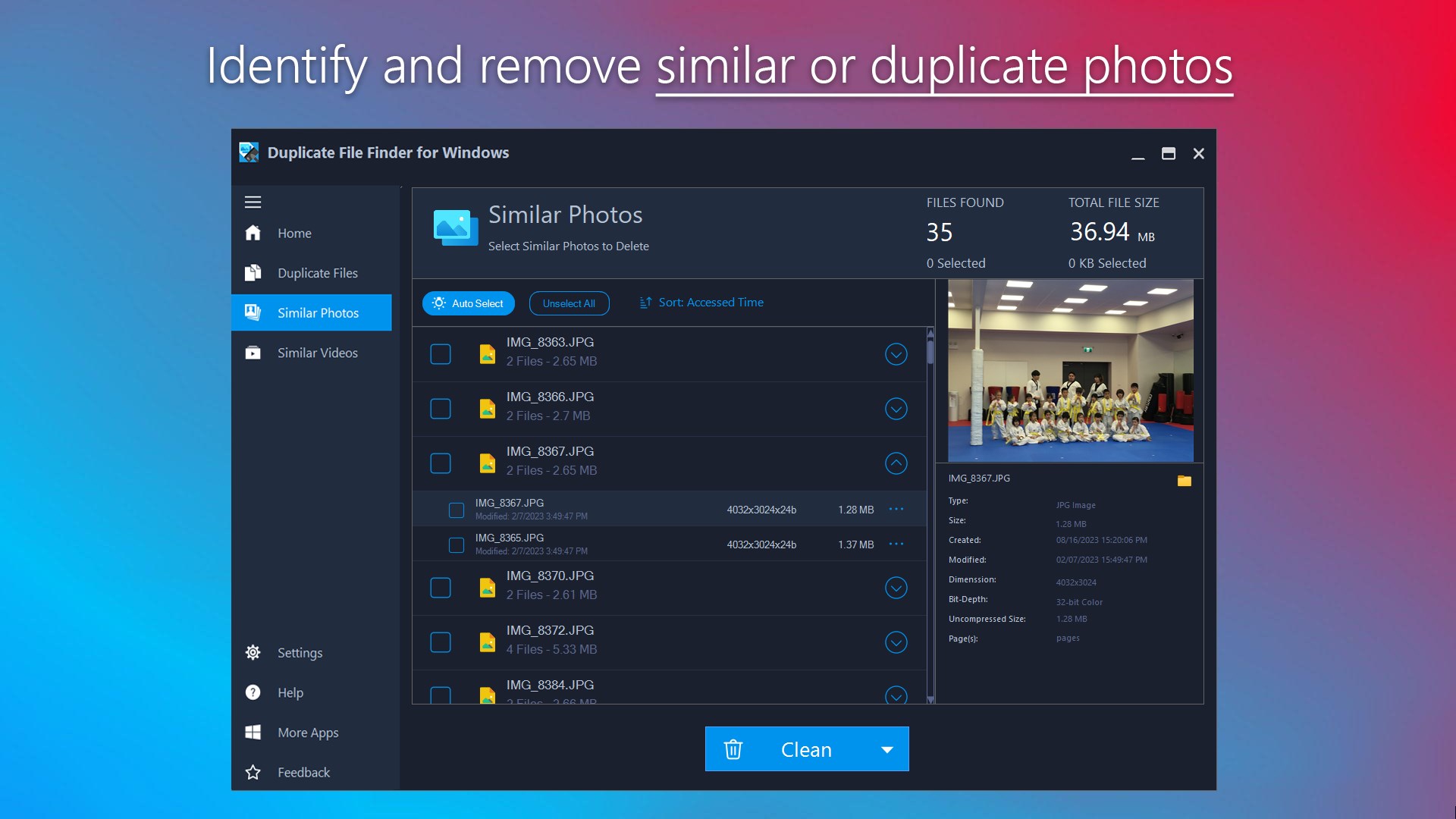Check the IMG_8372.JPG group checkbox

pos(441,642)
